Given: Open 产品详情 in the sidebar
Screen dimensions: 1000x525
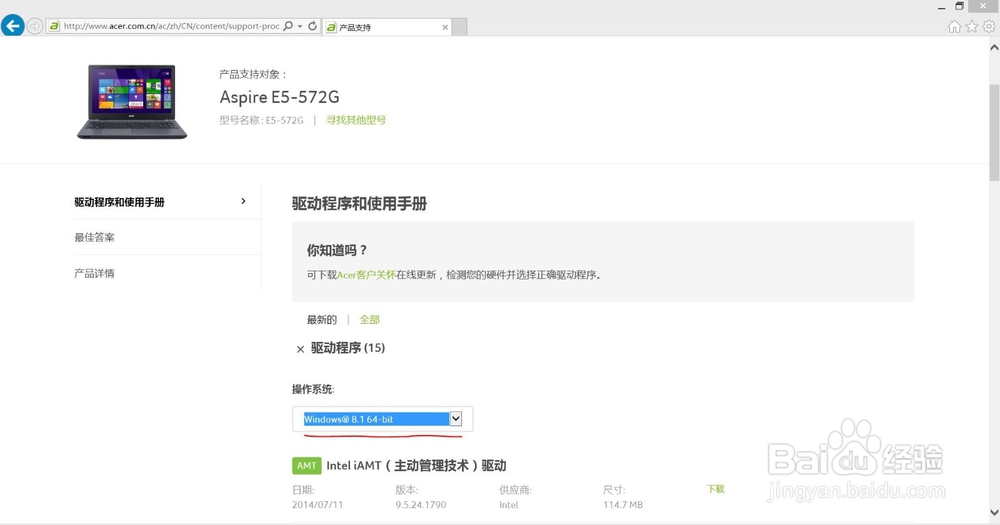Looking at the screenshot, I should coord(94,273).
